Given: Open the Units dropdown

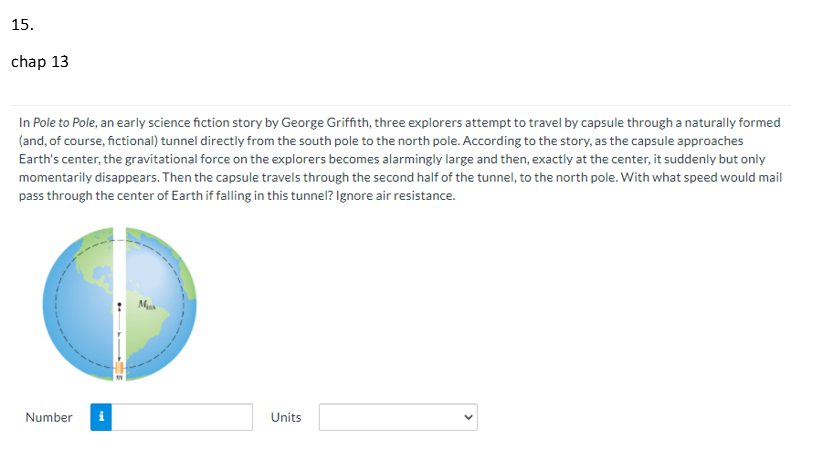Looking at the screenshot, I should click(397, 417).
